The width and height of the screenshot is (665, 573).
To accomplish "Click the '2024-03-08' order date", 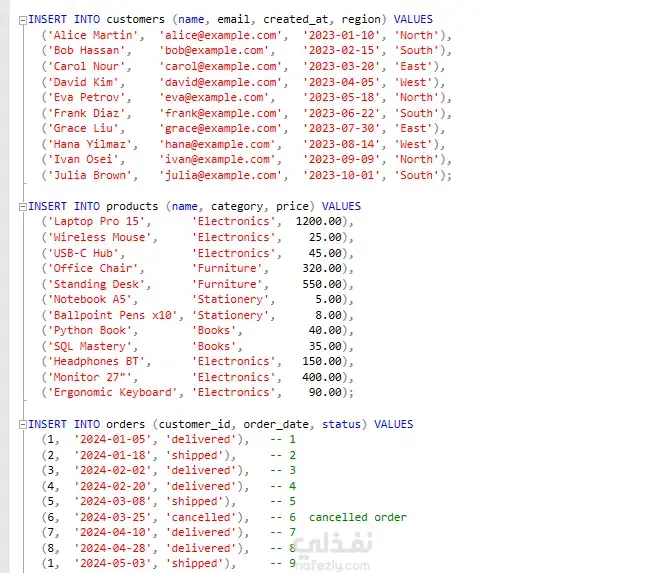I will point(112,501).
